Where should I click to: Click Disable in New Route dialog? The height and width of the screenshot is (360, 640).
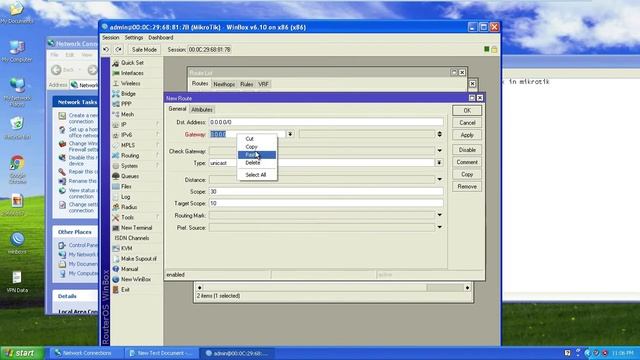tap(467, 150)
